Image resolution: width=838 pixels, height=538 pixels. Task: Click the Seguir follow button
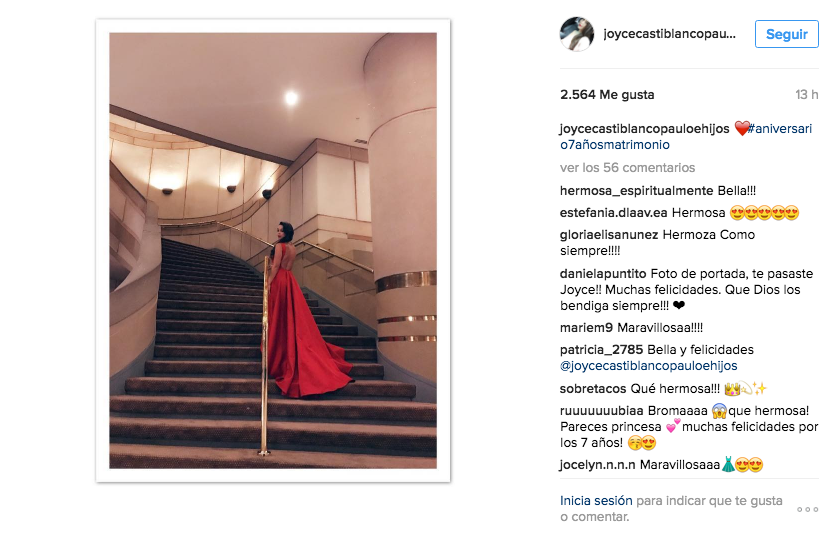tap(787, 34)
